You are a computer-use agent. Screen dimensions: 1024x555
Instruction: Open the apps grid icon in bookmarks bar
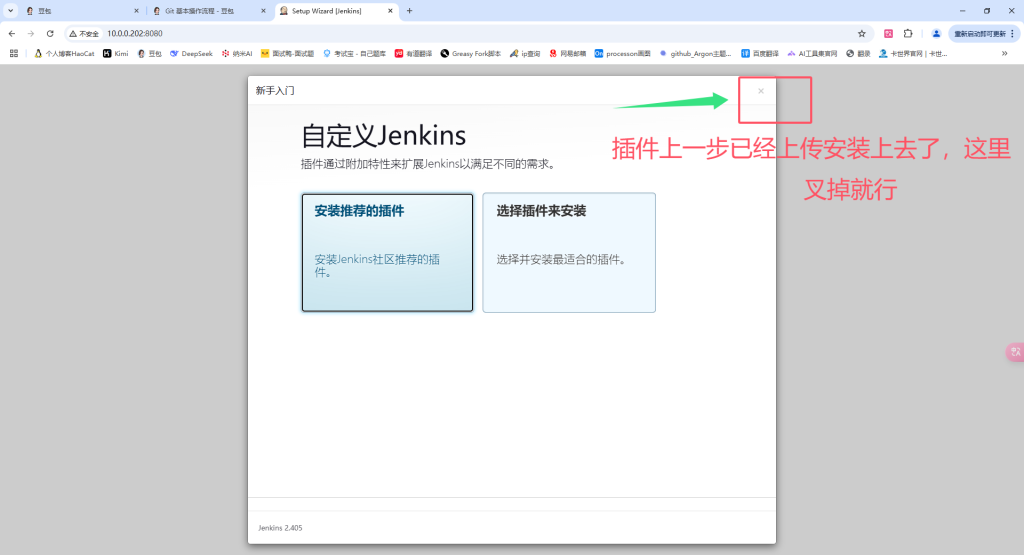pos(14,53)
